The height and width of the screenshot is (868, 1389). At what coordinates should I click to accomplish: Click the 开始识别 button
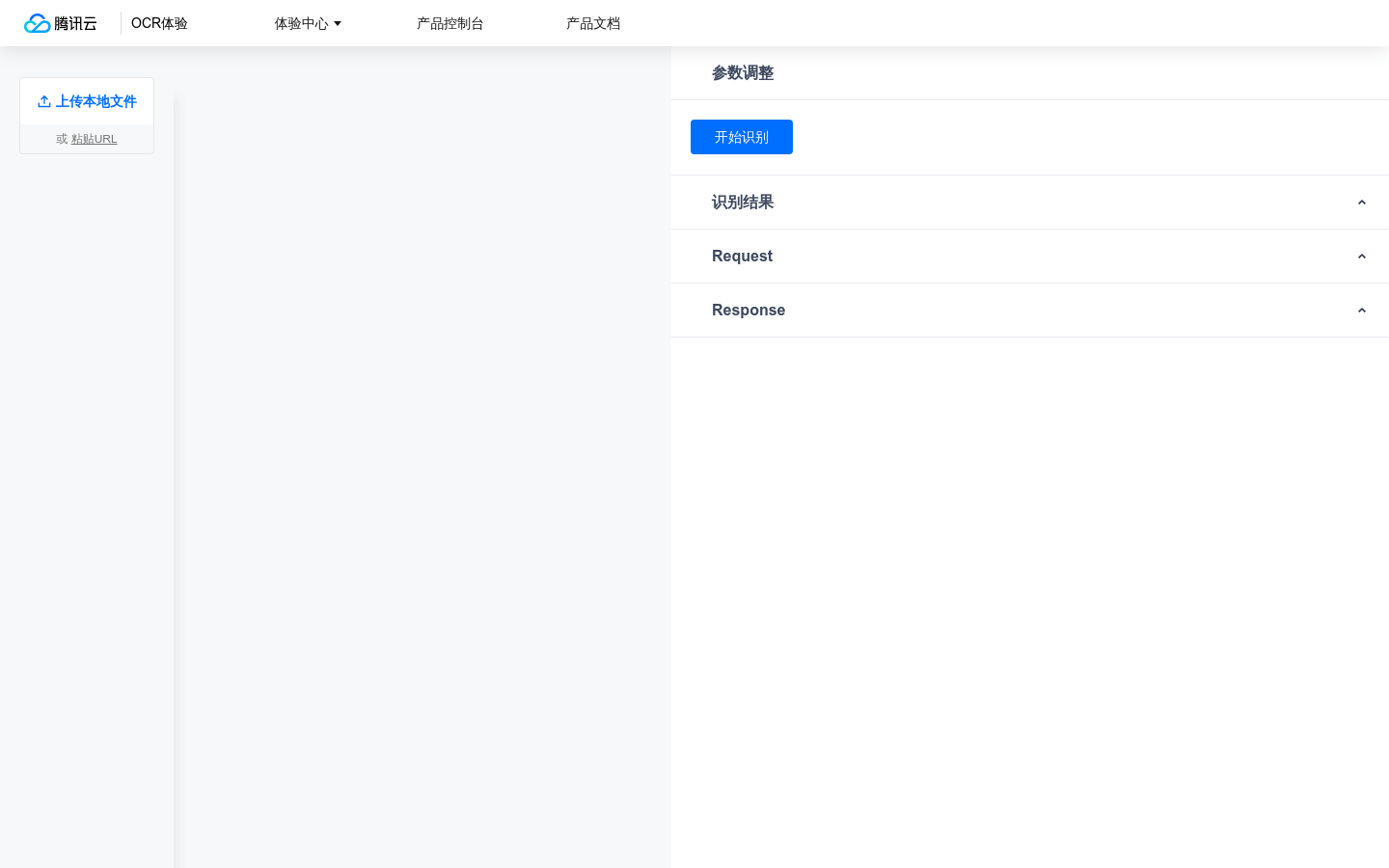point(742,137)
